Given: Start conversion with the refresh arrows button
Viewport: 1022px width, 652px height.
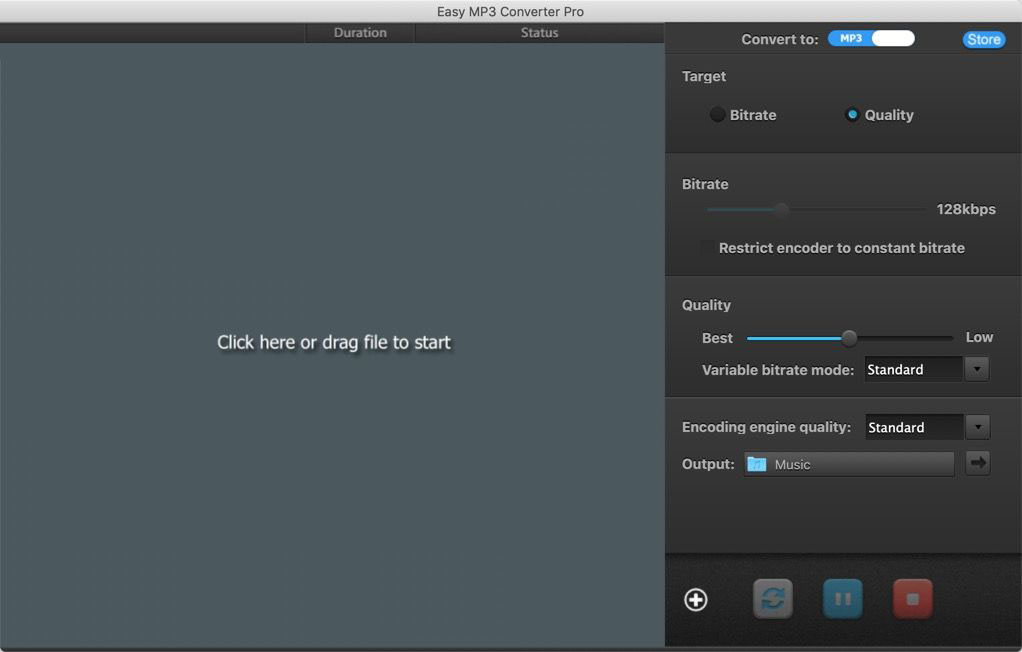Looking at the screenshot, I should (773, 599).
